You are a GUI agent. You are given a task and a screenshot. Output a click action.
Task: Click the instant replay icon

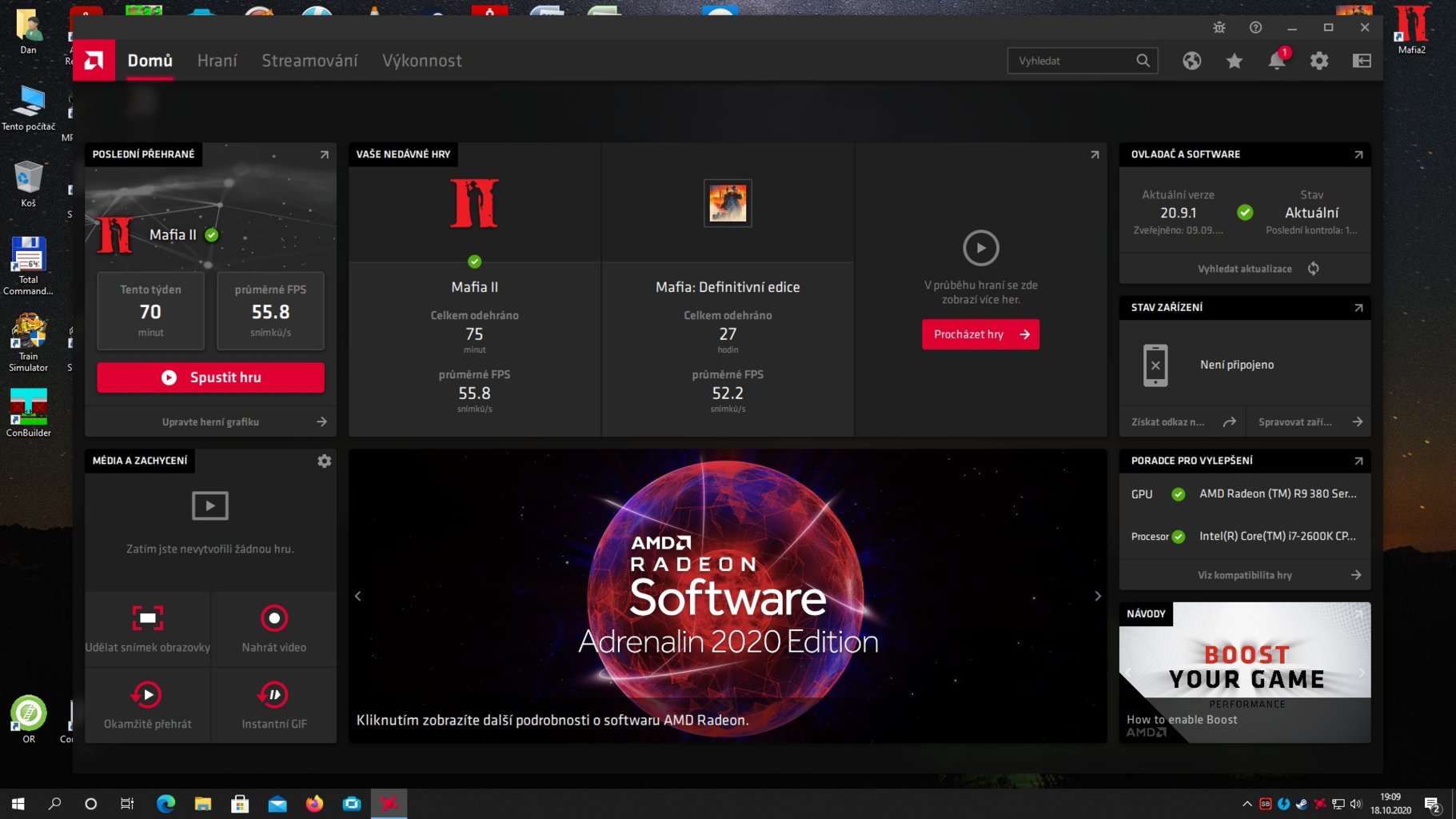point(147,694)
